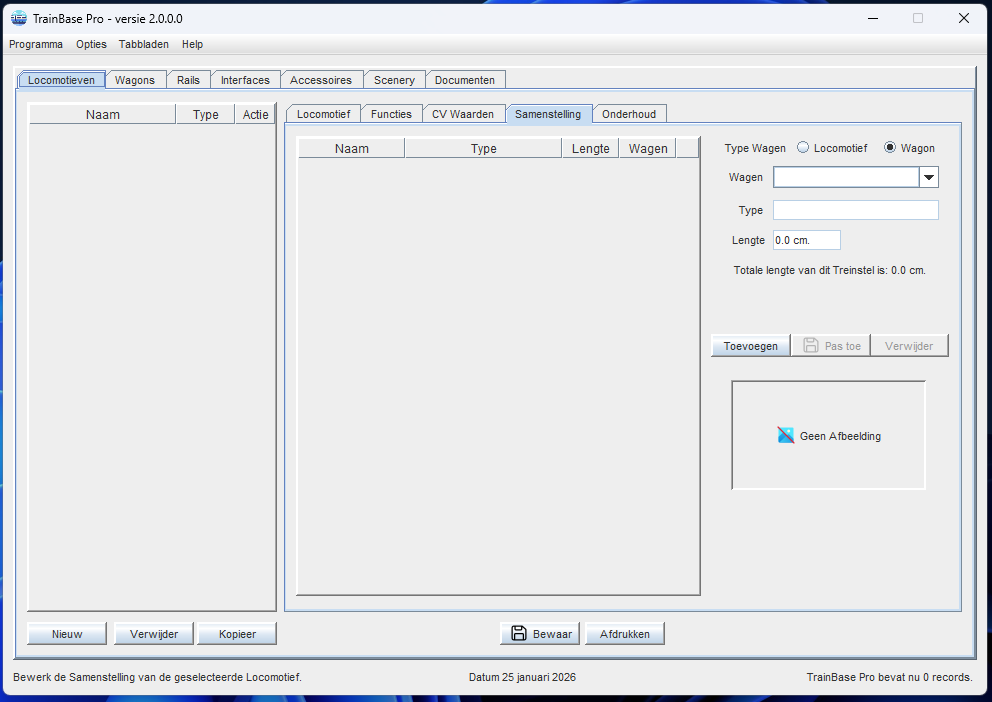Switch to the CV Waarden tab

click(463, 114)
